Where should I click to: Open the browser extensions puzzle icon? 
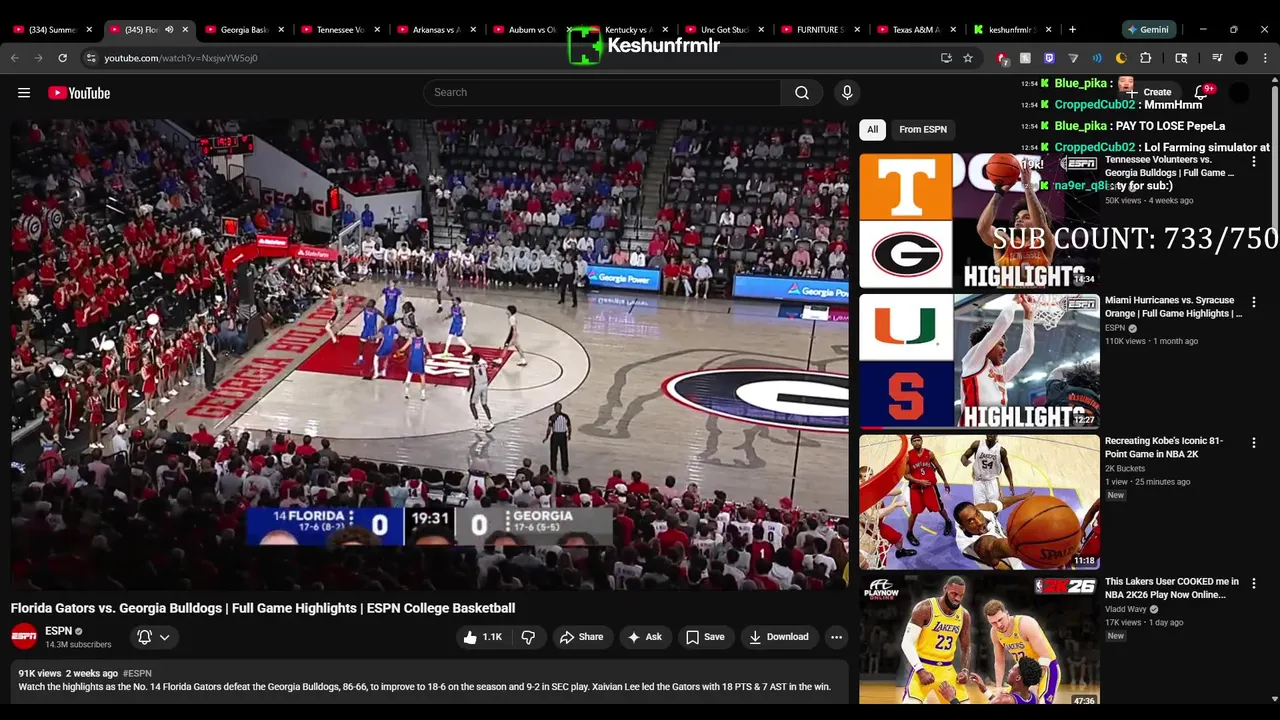tap(1146, 58)
